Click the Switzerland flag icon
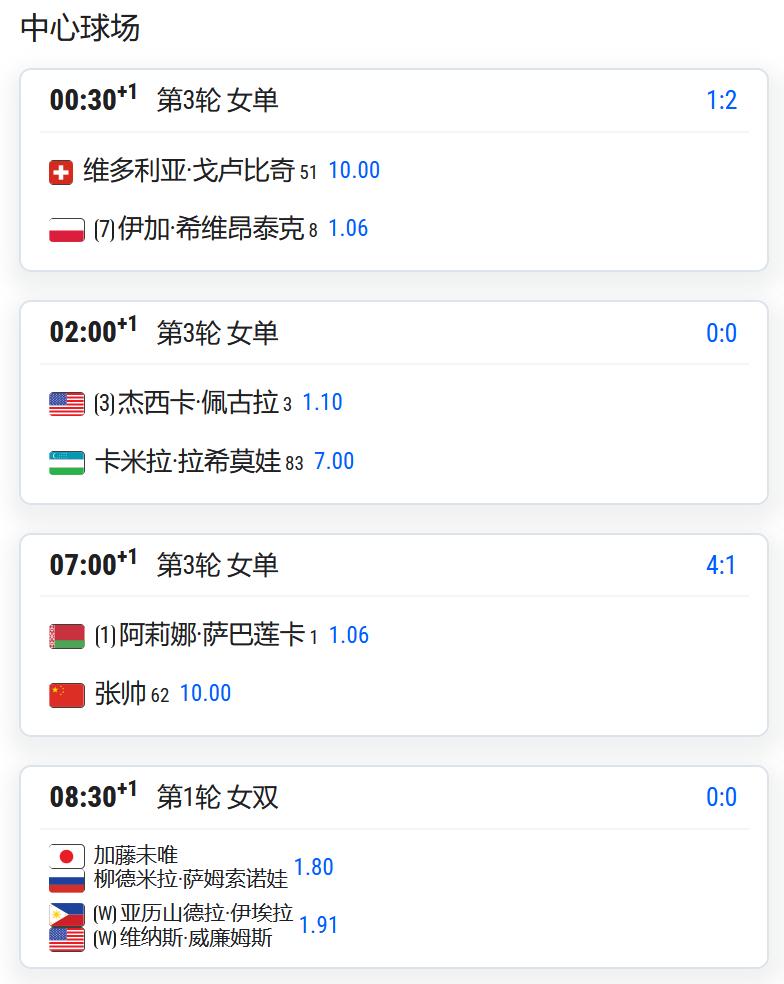The height and width of the screenshot is (984, 784). click(61, 172)
